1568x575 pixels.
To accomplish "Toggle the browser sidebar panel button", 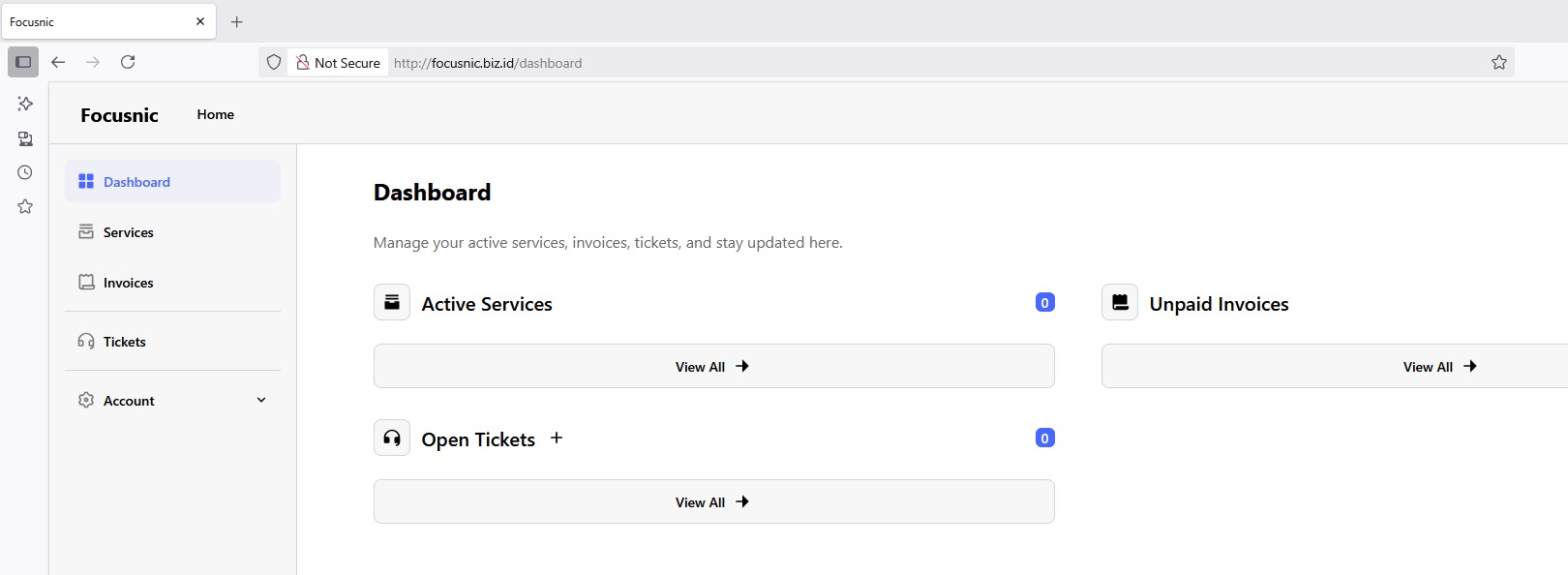I will (x=23, y=62).
